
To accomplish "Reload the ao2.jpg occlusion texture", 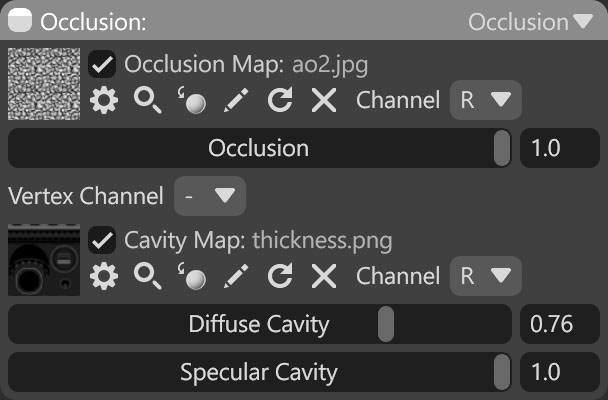I will point(280,100).
